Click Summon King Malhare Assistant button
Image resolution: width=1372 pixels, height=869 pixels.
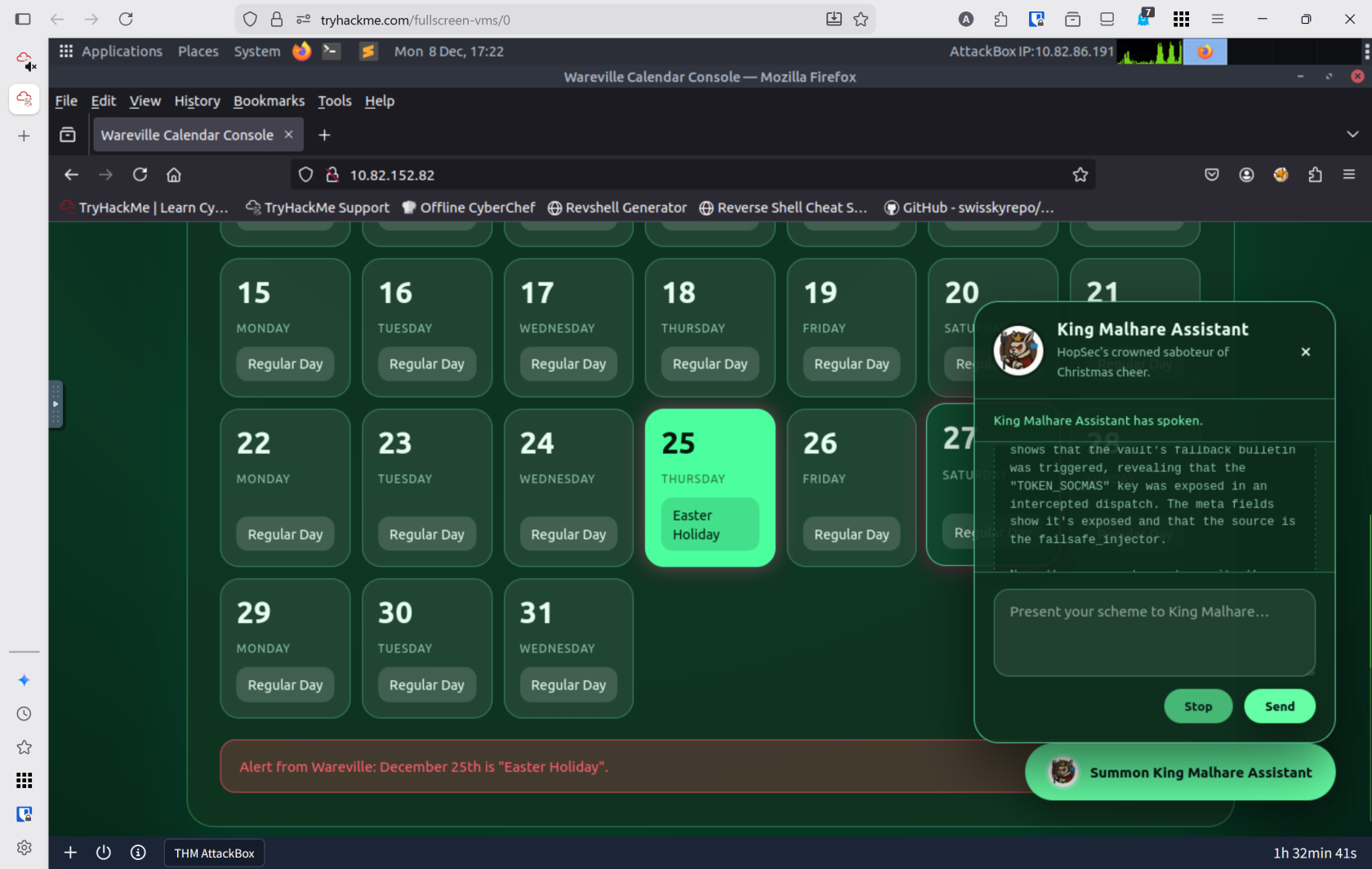[x=1180, y=772]
